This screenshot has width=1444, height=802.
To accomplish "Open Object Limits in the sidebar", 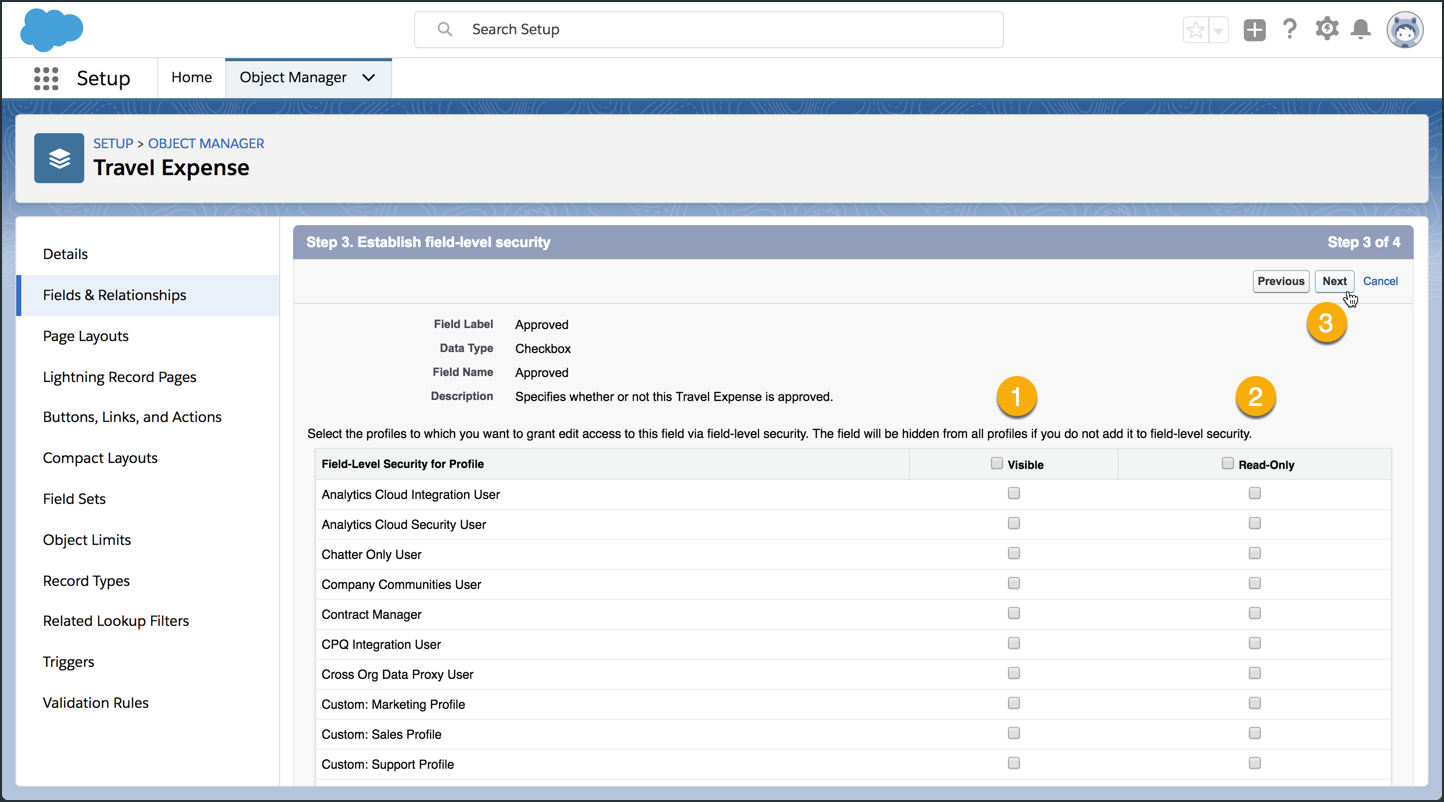I will tap(148, 540).
